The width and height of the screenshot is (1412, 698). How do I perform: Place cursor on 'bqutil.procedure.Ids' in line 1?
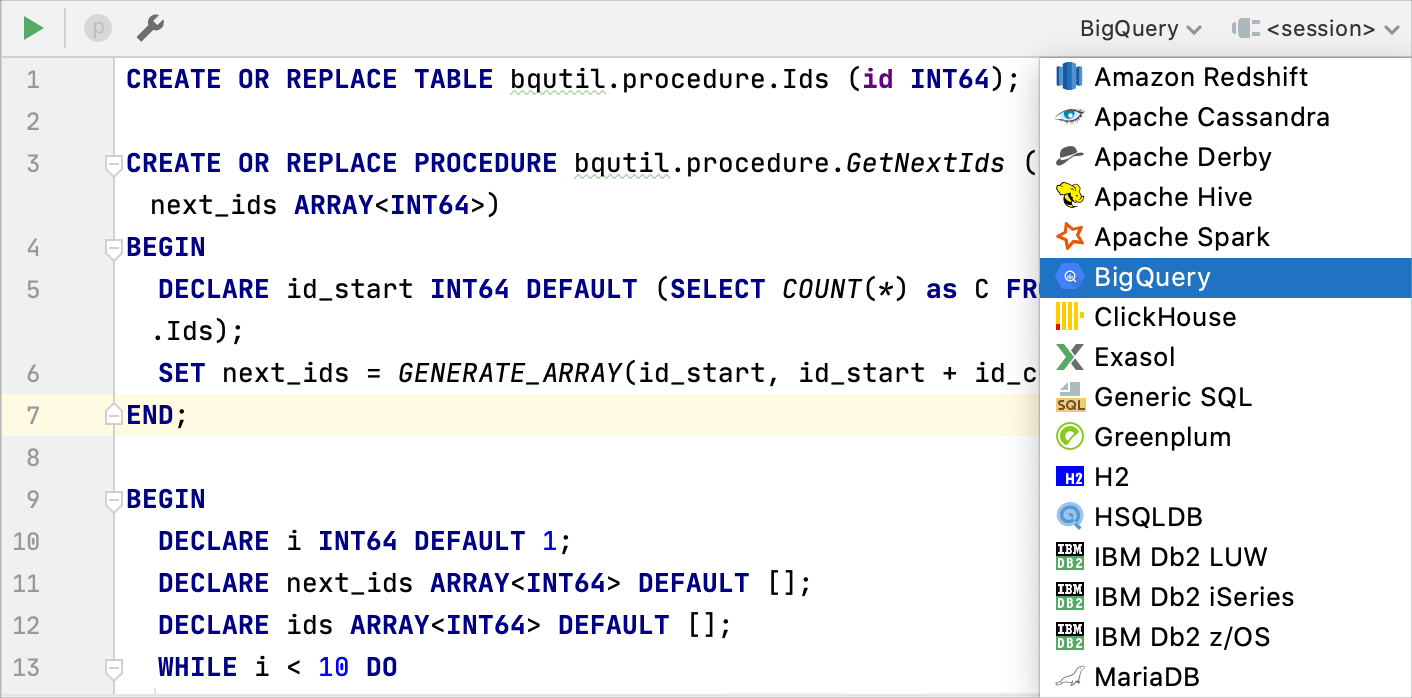[669, 79]
